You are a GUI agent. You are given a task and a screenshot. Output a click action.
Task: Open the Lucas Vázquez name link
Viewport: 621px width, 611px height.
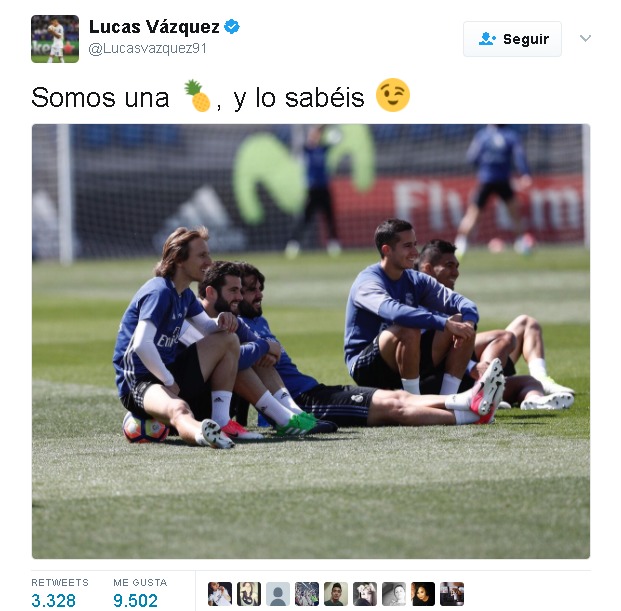[154, 27]
